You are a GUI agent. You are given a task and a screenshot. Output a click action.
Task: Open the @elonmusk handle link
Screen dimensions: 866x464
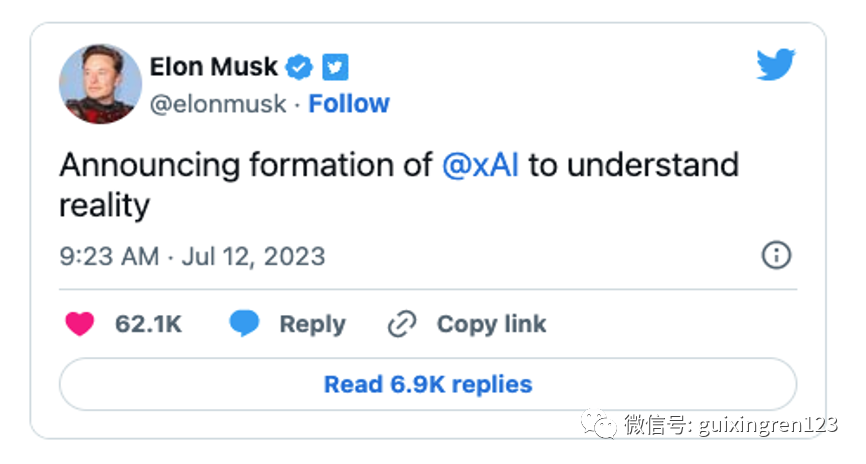click(218, 104)
